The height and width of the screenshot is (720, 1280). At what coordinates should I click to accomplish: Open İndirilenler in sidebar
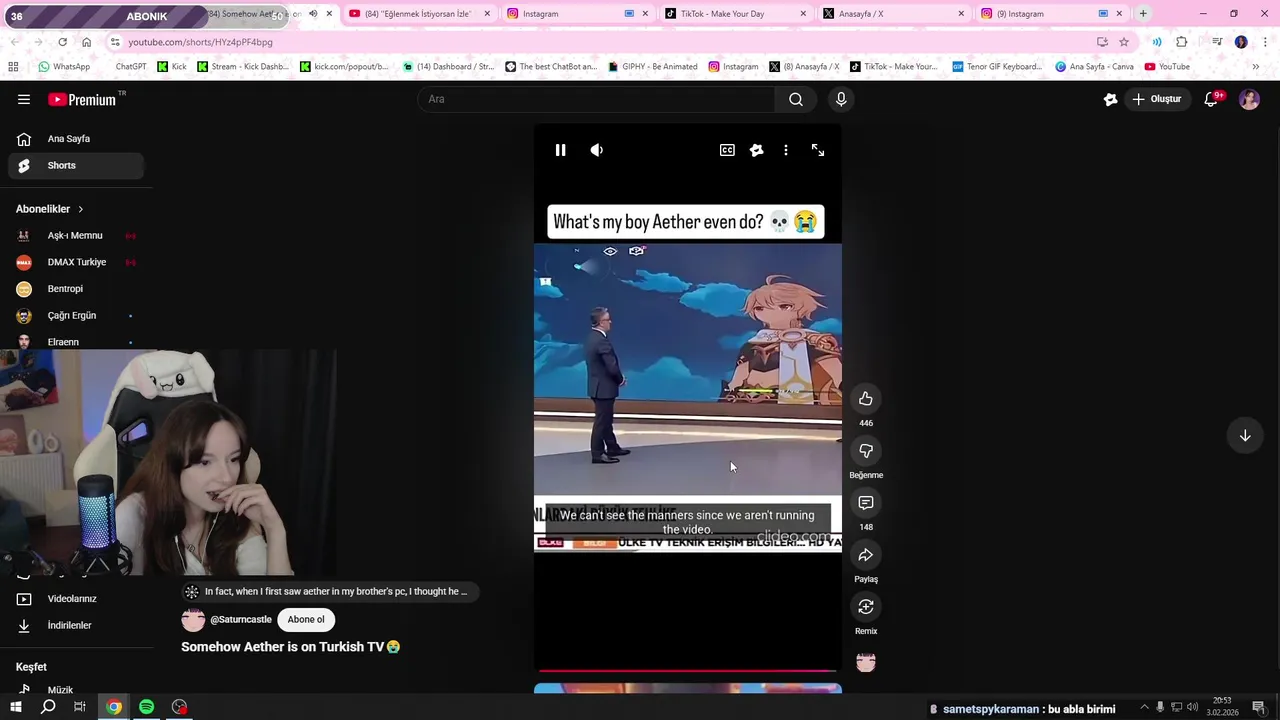tap(76, 626)
